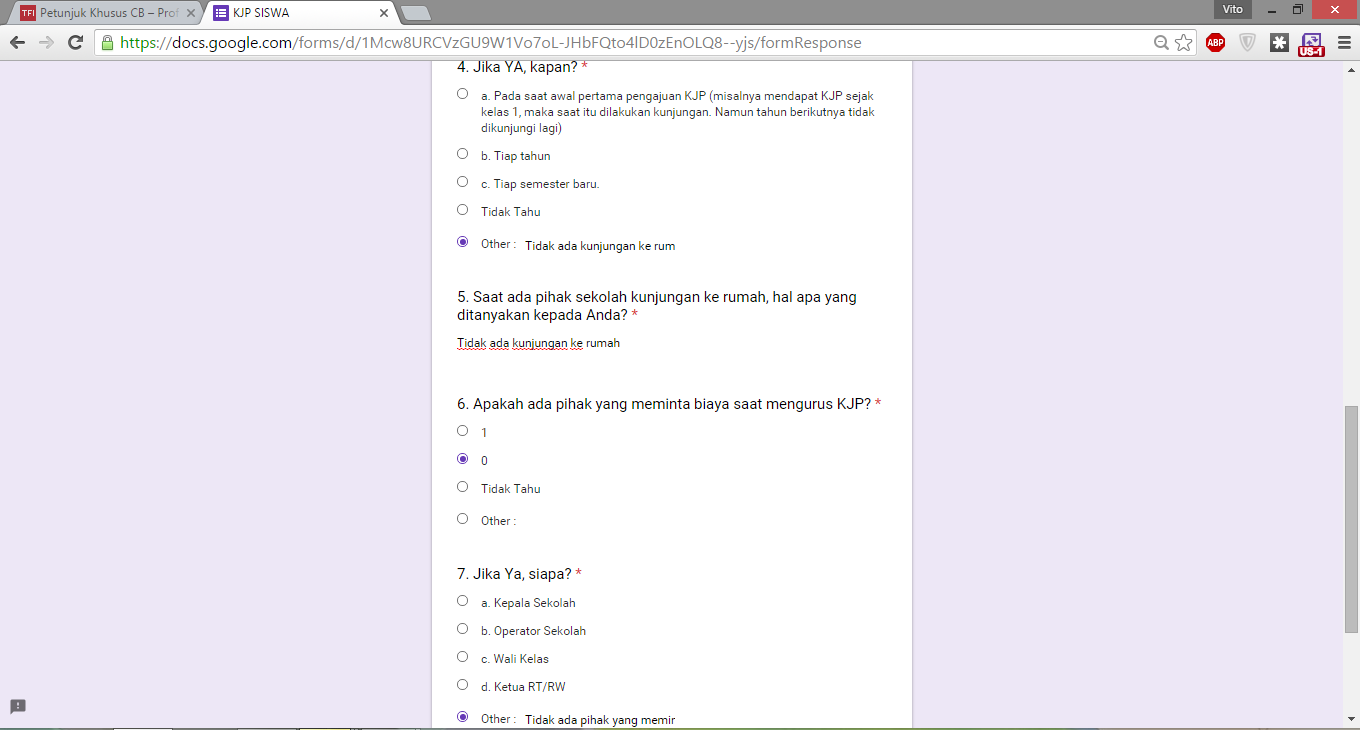Click the answer field for question 5
The height and width of the screenshot is (730, 1360).
coord(671,343)
